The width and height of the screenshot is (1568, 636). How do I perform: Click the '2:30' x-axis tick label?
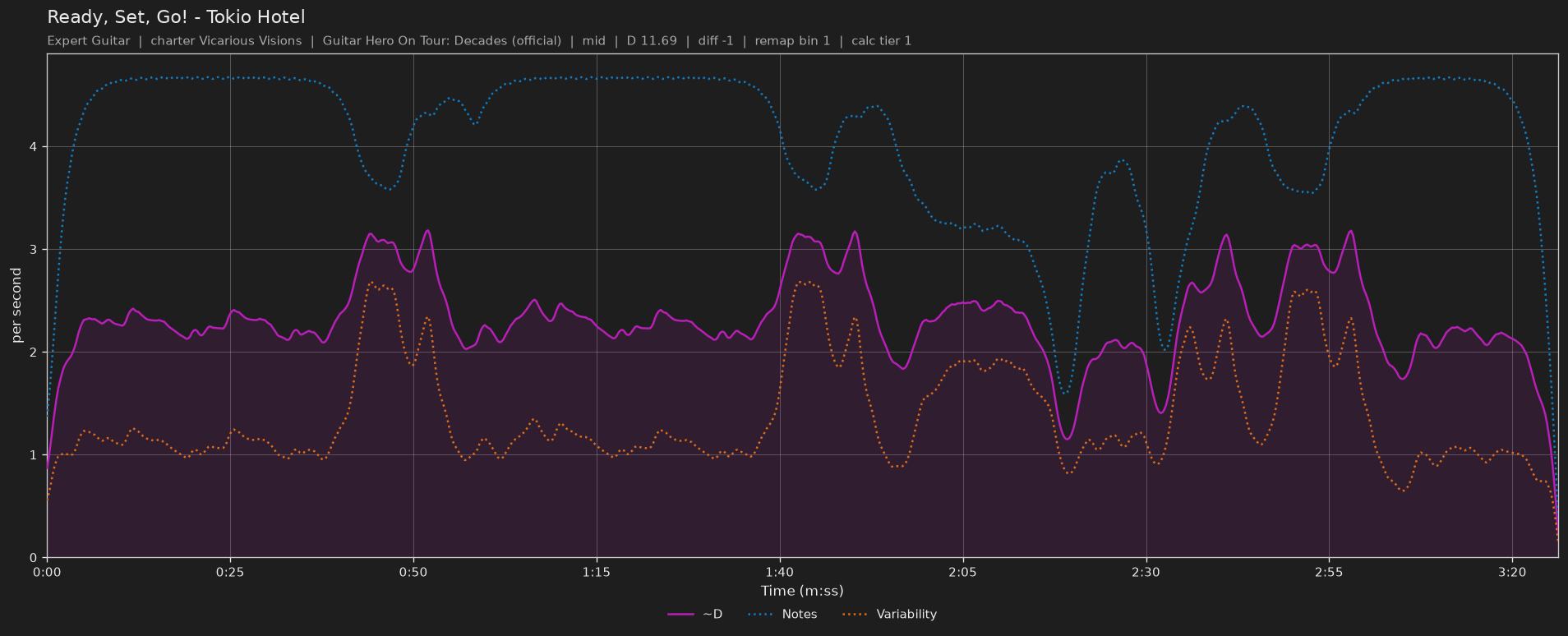(x=1146, y=572)
